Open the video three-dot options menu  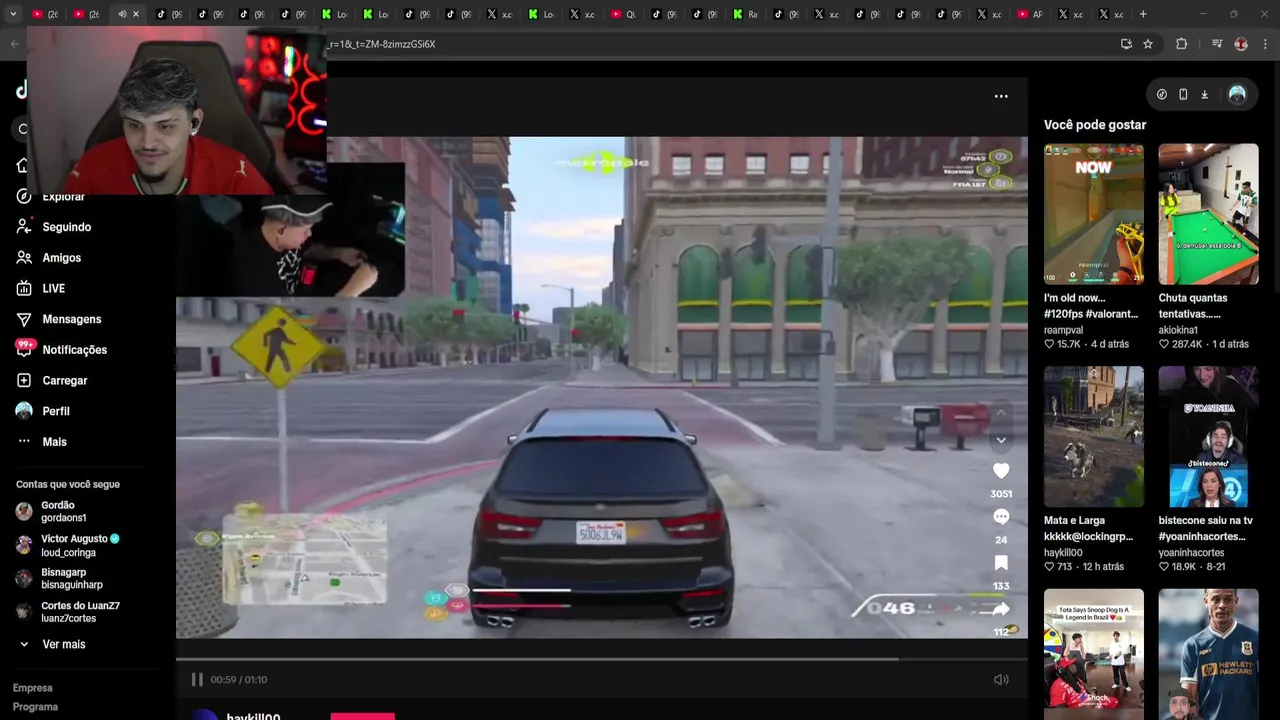click(1001, 96)
